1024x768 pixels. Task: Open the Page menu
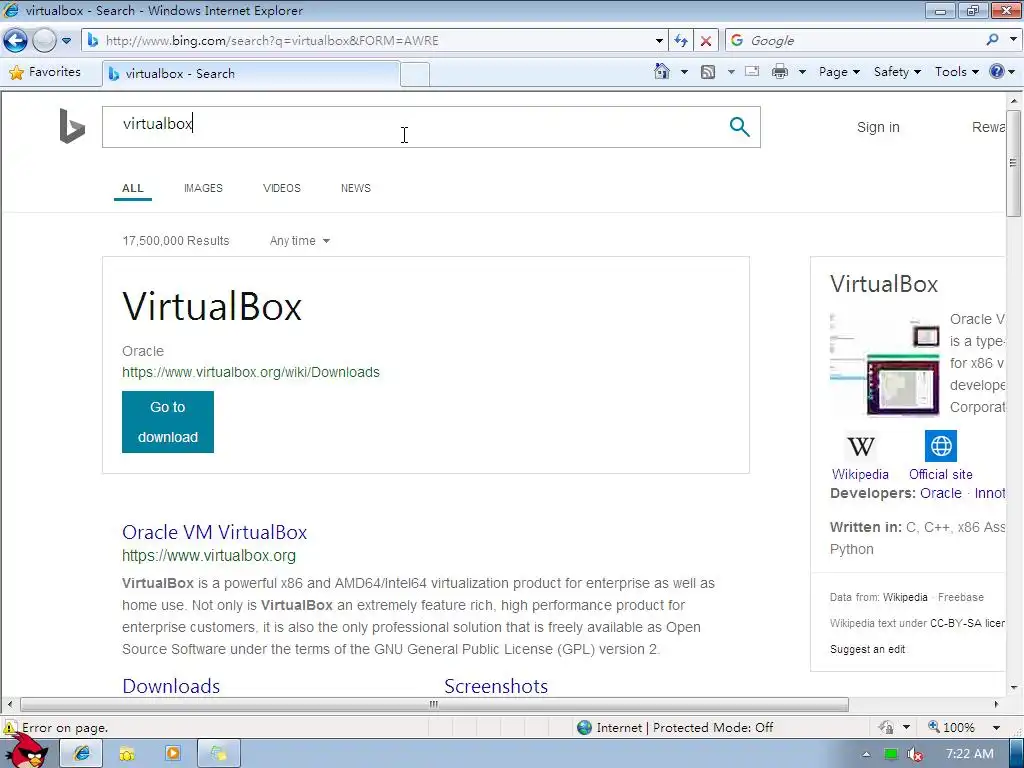click(x=839, y=72)
